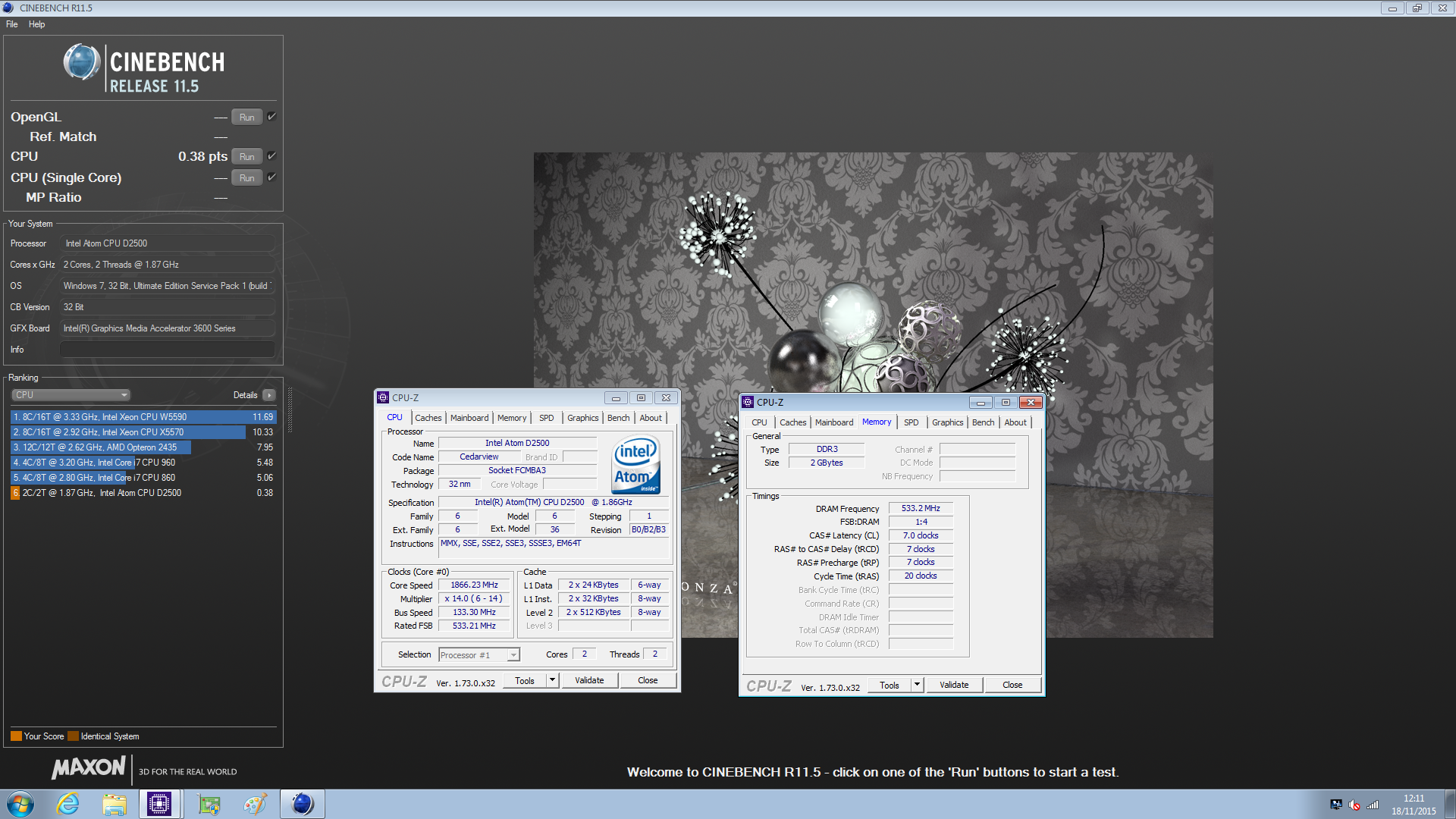This screenshot has height=819, width=1456.
Task: Switch to Caches tab in right CPU-Z window
Action: click(792, 422)
